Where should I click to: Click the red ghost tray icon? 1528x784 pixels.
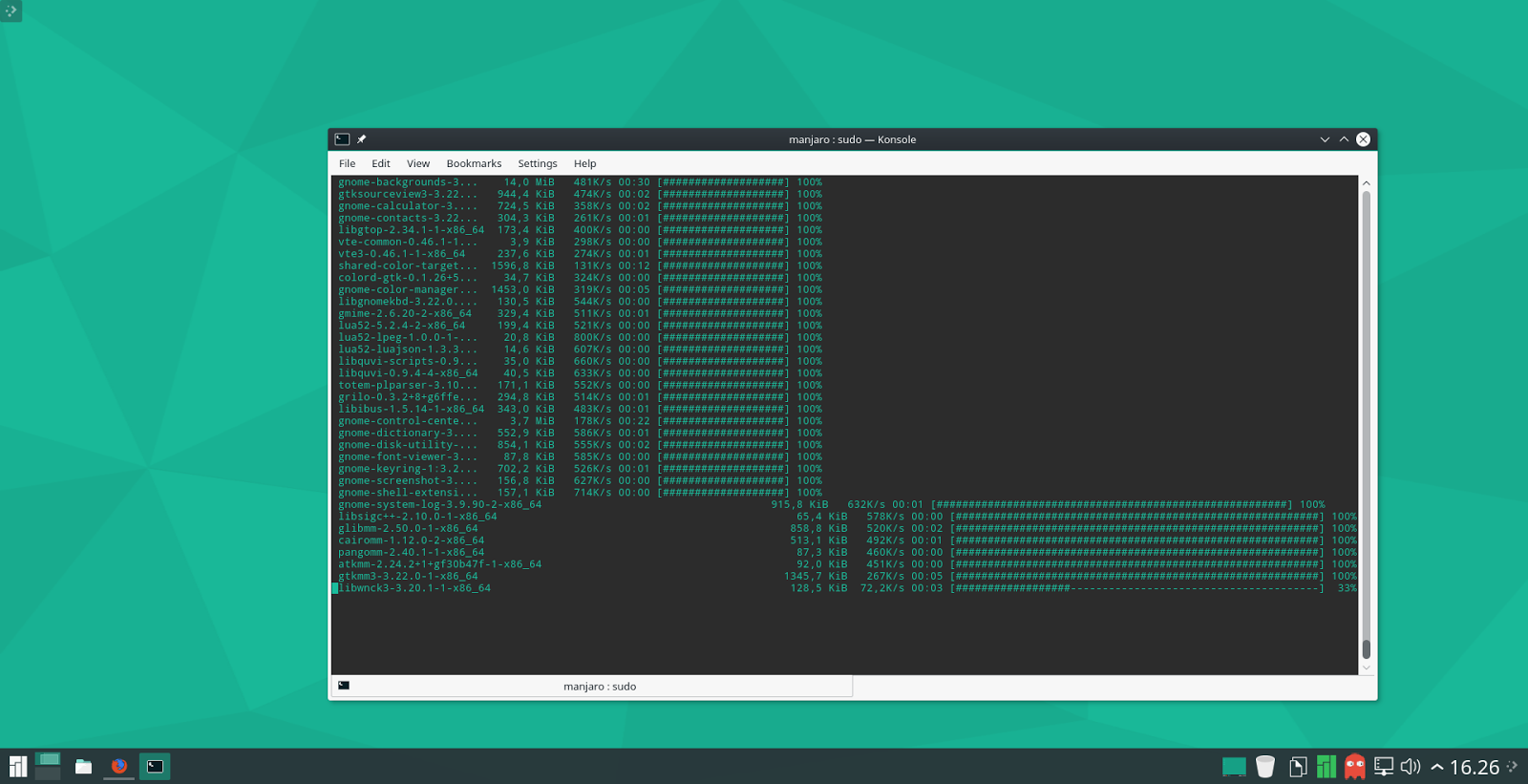pos(1354,766)
